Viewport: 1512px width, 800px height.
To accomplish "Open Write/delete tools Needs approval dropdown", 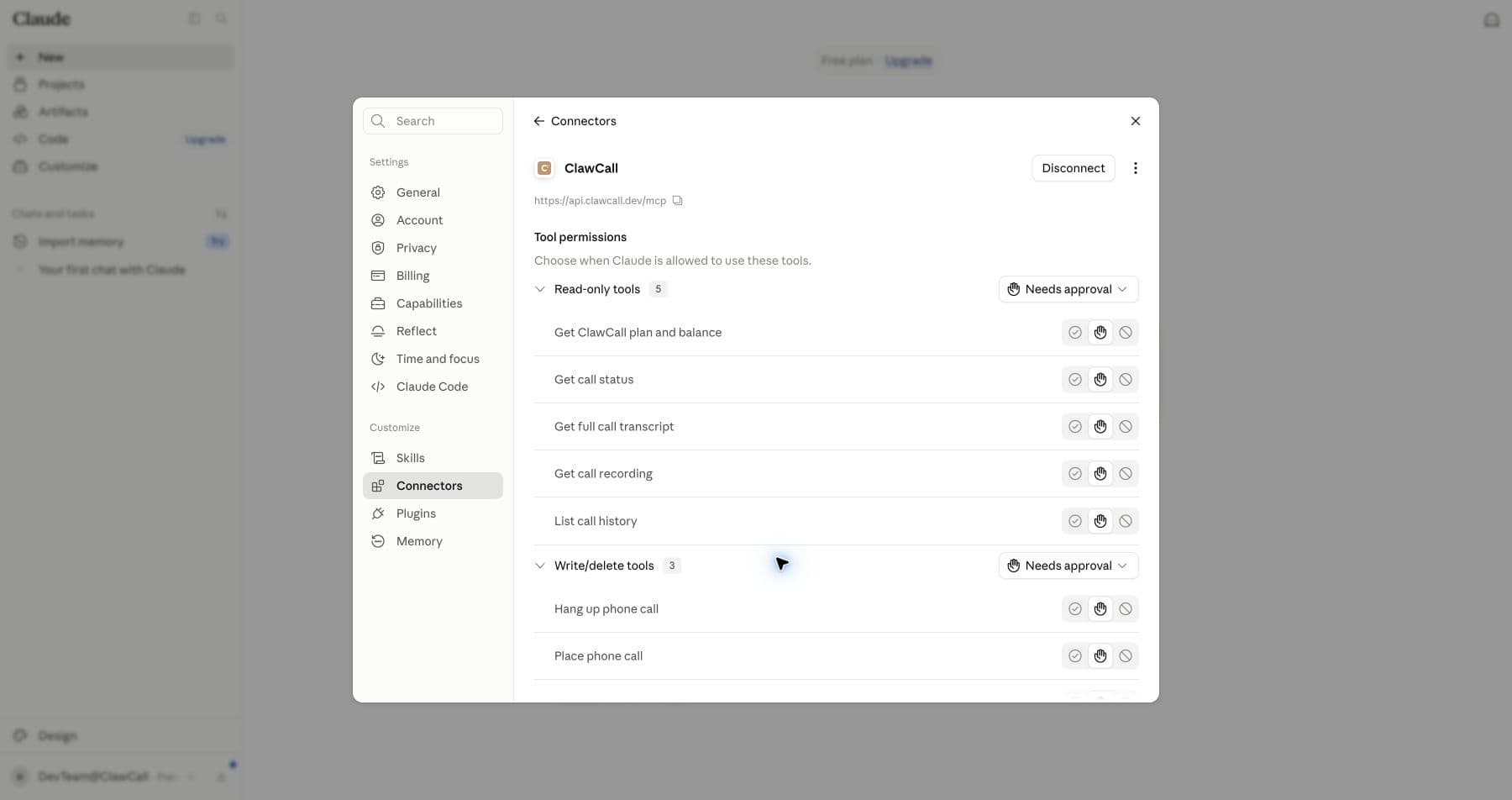I will click(1068, 566).
